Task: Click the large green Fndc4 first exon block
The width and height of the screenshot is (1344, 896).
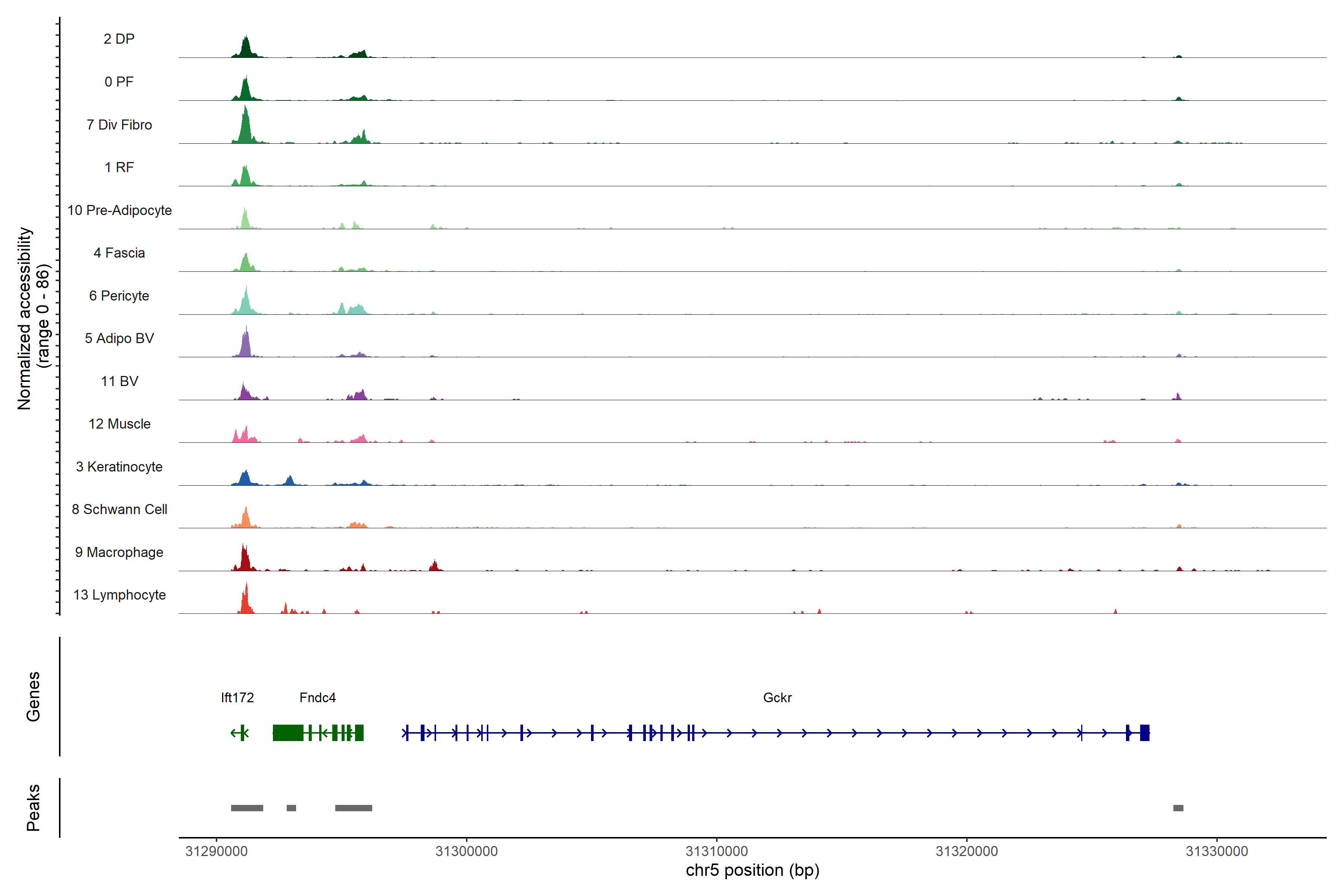Action: coord(288,732)
